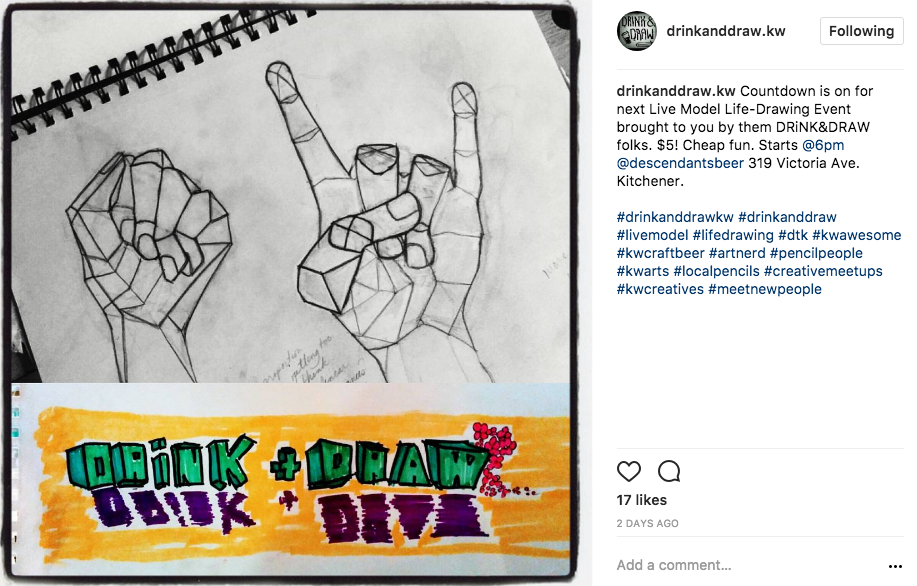Image resolution: width=917 pixels, height=586 pixels.
Task: Open the three-dot more options menu
Action: [x=895, y=566]
